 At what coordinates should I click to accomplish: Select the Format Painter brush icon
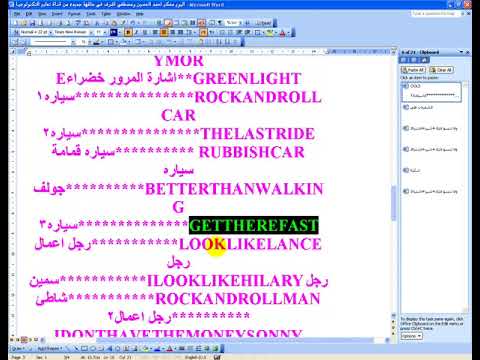(123, 23)
